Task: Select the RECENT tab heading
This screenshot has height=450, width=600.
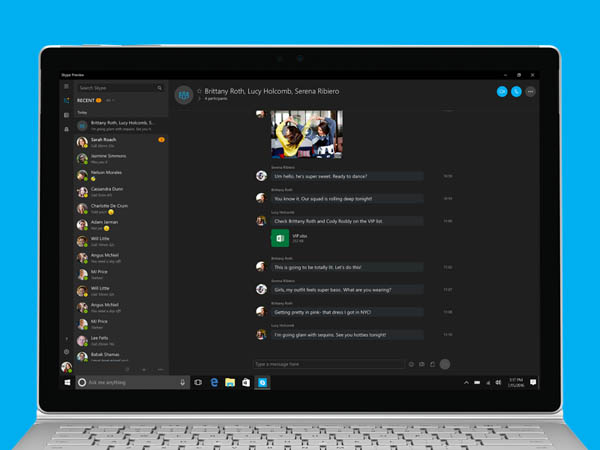Action: (x=86, y=100)
